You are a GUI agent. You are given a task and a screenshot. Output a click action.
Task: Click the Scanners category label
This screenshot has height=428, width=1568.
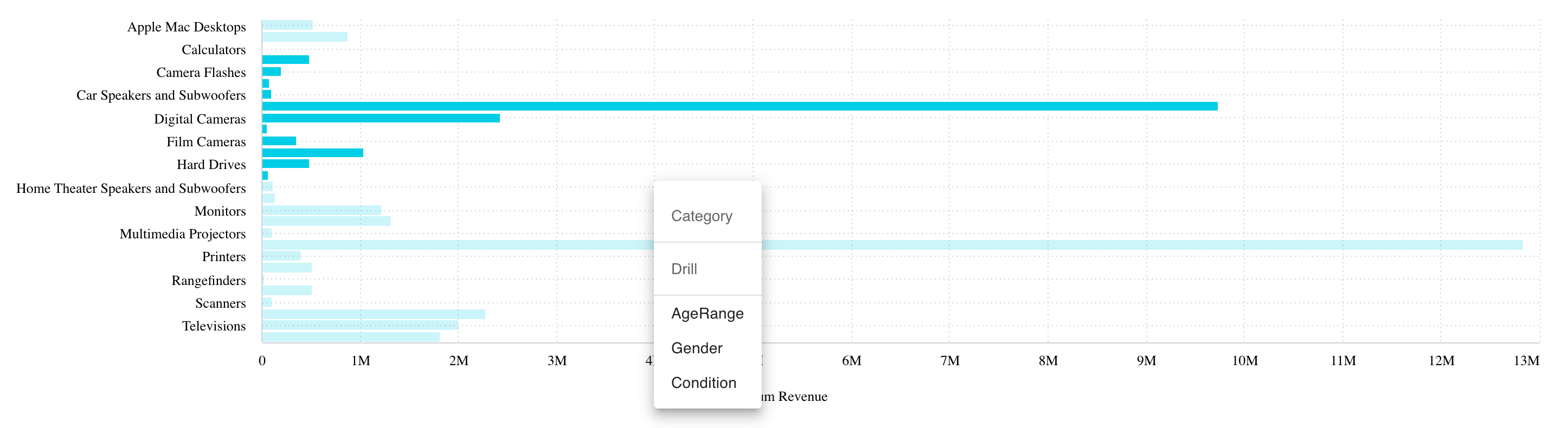(220, 303)
